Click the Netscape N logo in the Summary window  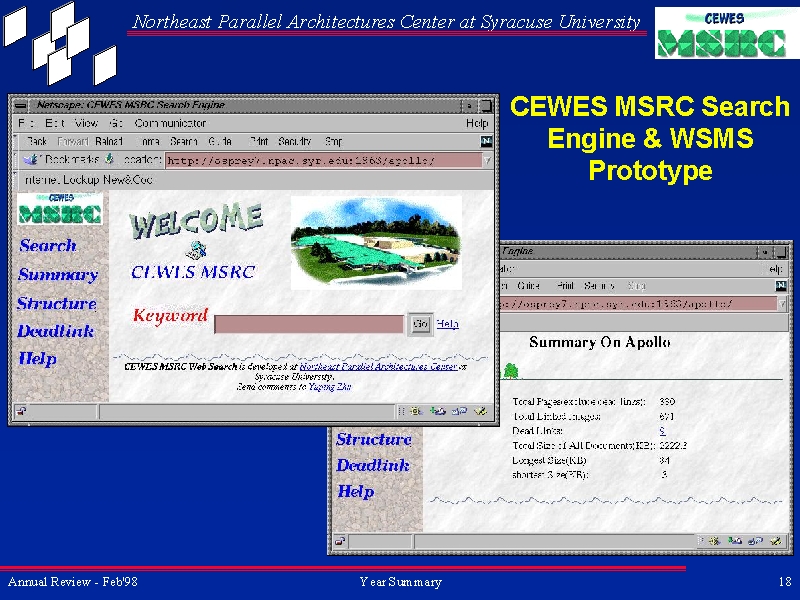pyautogui.click(x=781, y=286)
